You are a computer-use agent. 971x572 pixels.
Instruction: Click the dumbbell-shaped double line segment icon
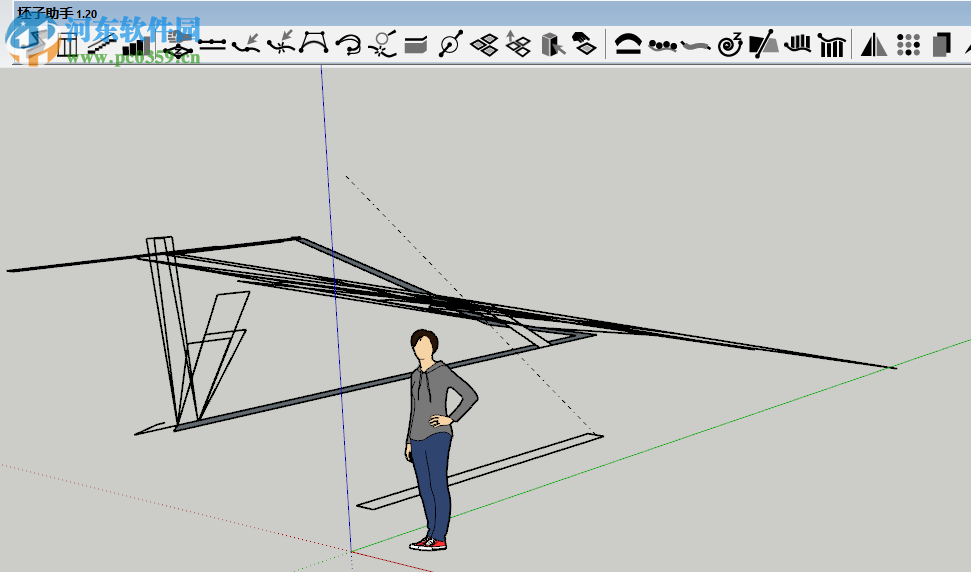click(212, 44)
